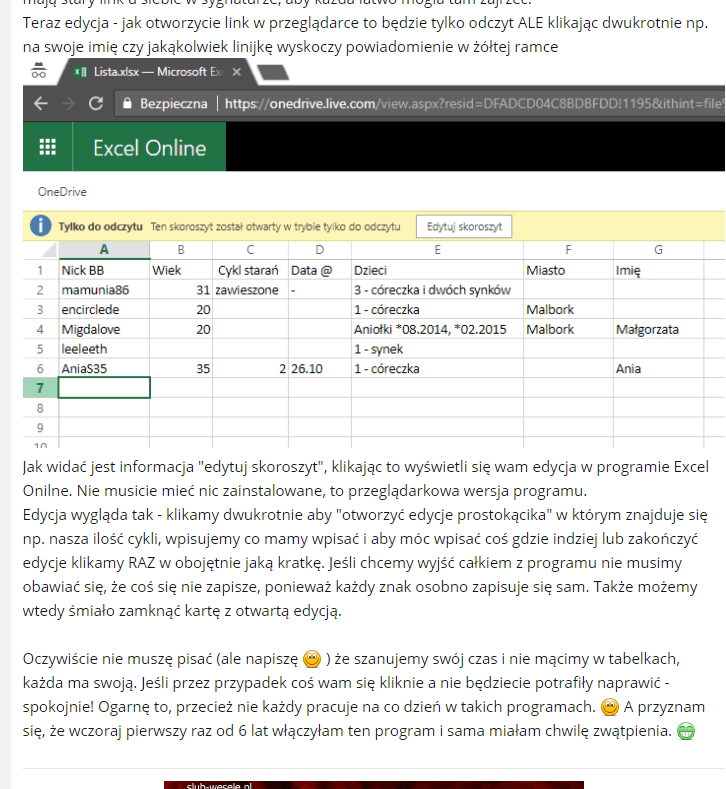Viewport: 726px width, 789px height.
Task: Click the 'Wiek' header cell
Action: [x=181, y=270]
